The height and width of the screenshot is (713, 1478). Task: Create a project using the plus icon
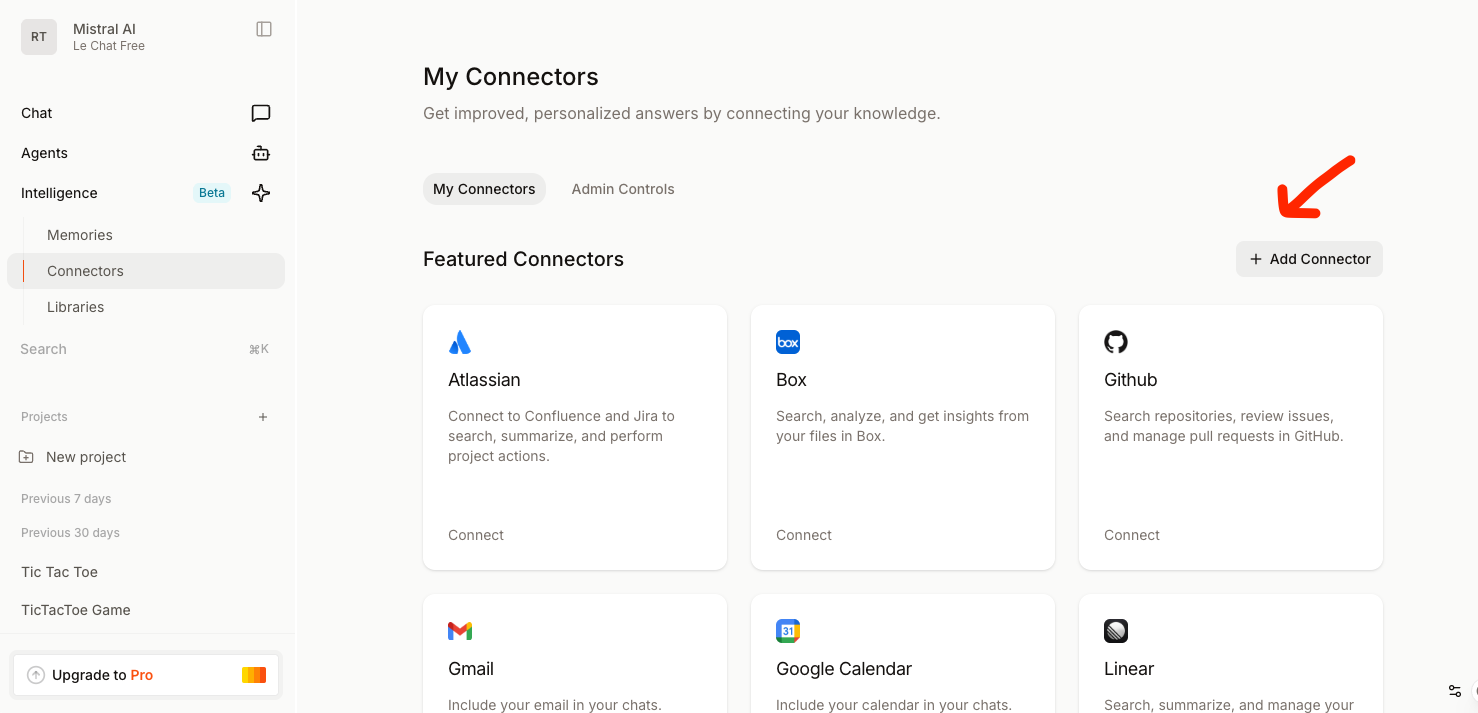(x=262, y=416)
